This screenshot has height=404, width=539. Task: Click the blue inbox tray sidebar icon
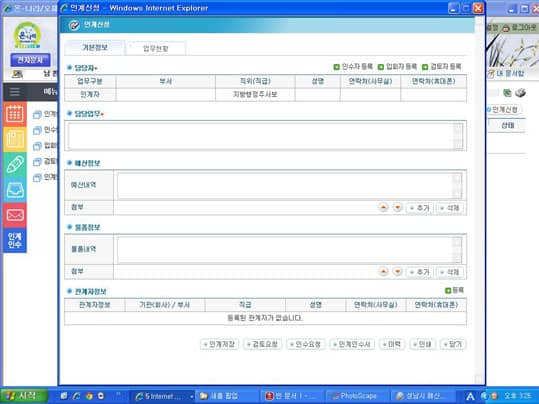(x=15, y=190)
